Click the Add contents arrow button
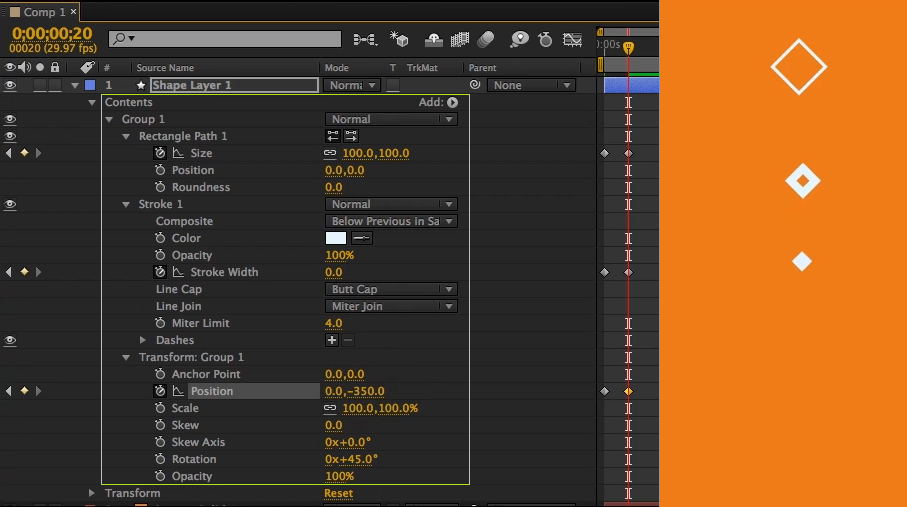The width and height of the screenshot is (907, 507). pos(452,102)
